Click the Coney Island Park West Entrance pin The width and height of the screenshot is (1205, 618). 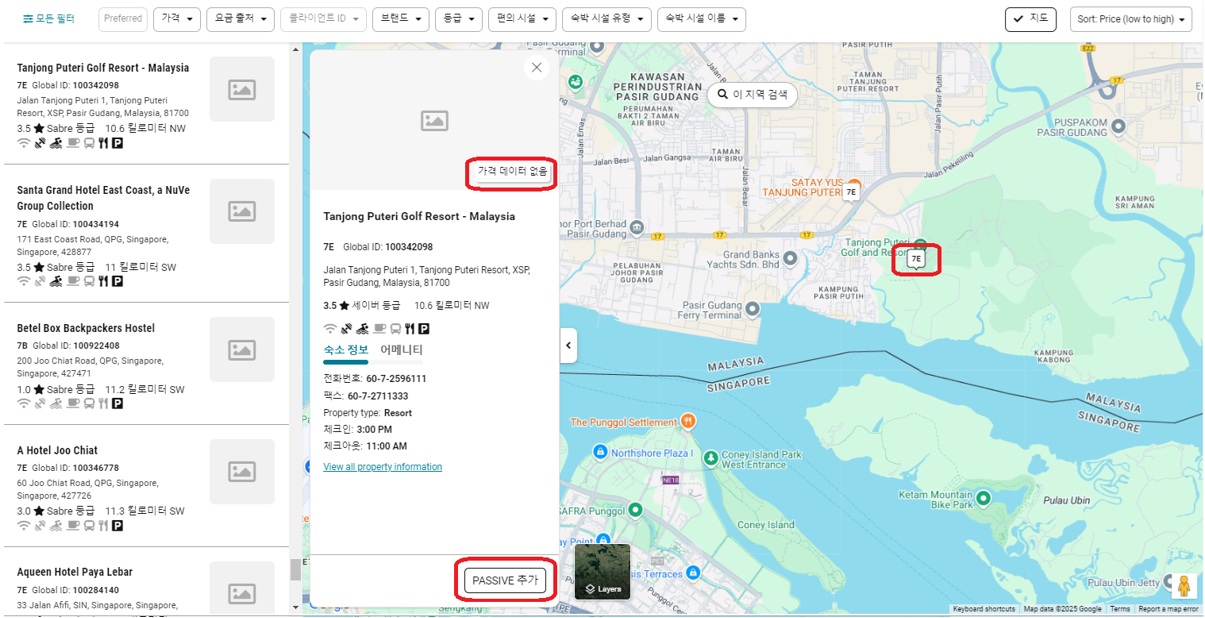point(711,458)
